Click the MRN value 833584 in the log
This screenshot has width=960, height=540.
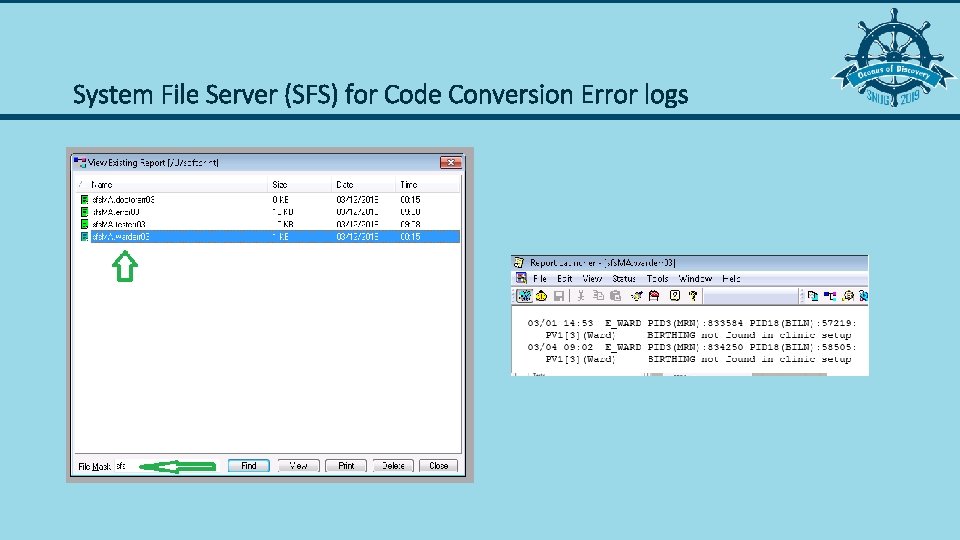click(726, 323)
